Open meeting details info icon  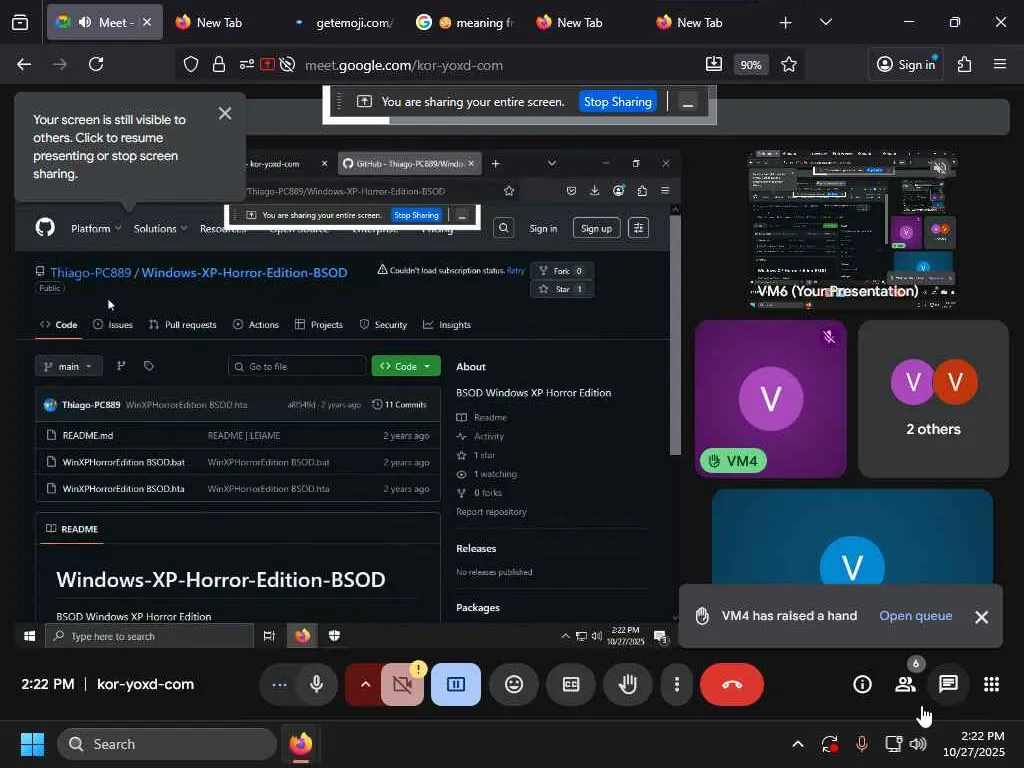click(862, 684)
